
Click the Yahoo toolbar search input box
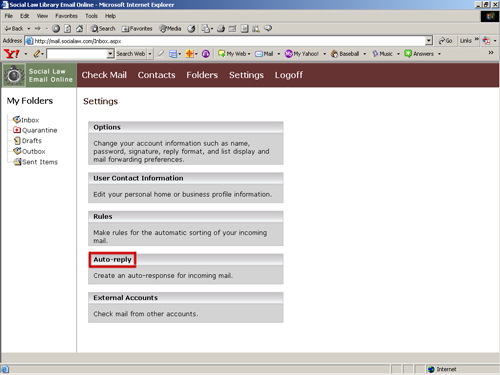click(77, 54)
